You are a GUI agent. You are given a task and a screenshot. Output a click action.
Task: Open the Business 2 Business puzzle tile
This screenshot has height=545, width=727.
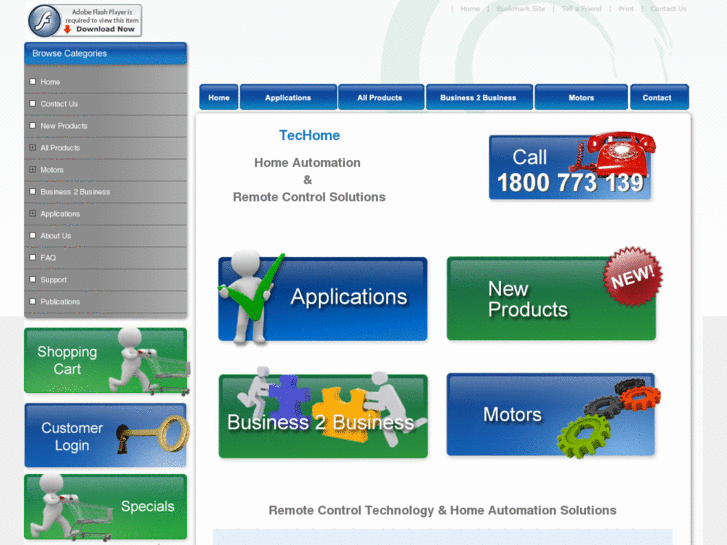pos(323,415)
